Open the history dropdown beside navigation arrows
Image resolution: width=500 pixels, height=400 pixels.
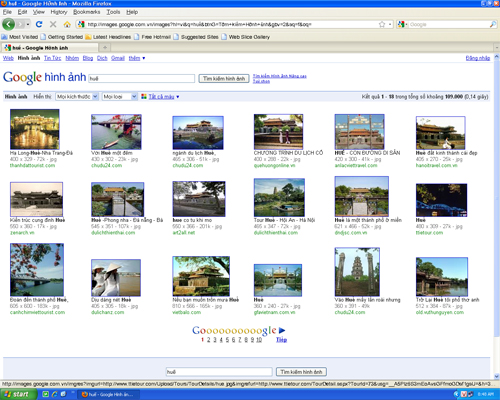point(28,24)
